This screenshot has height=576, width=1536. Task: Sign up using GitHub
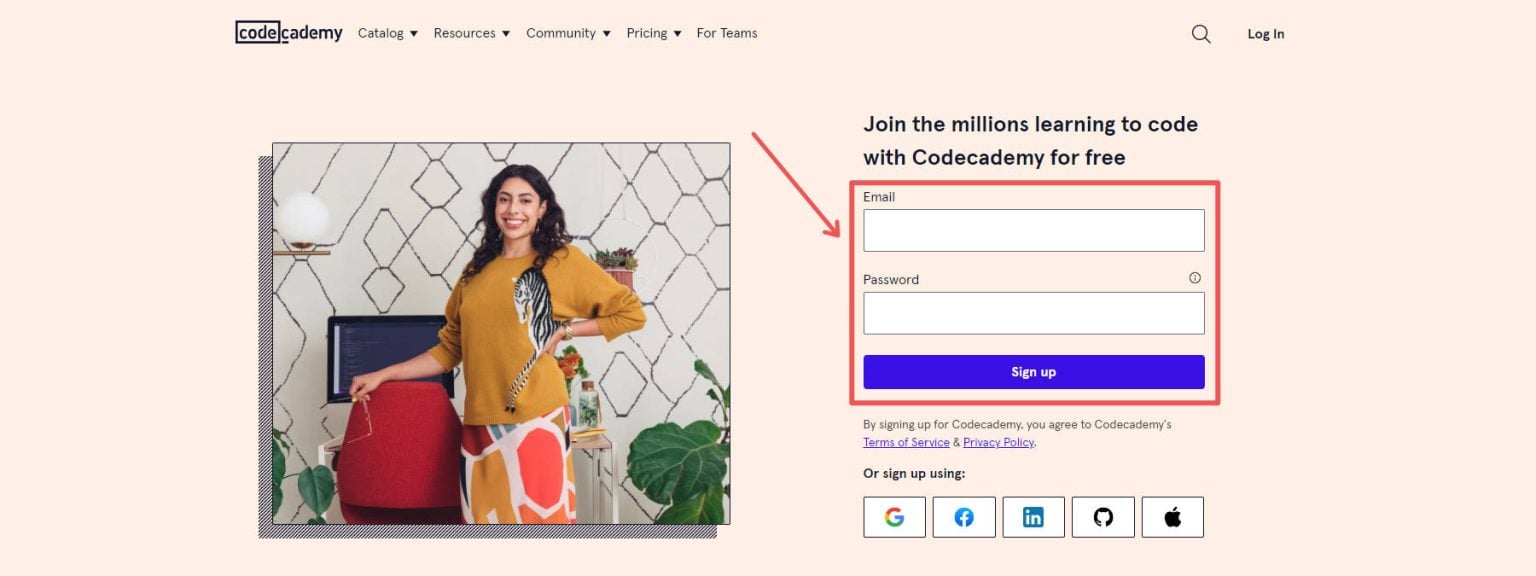point(1103,516)
